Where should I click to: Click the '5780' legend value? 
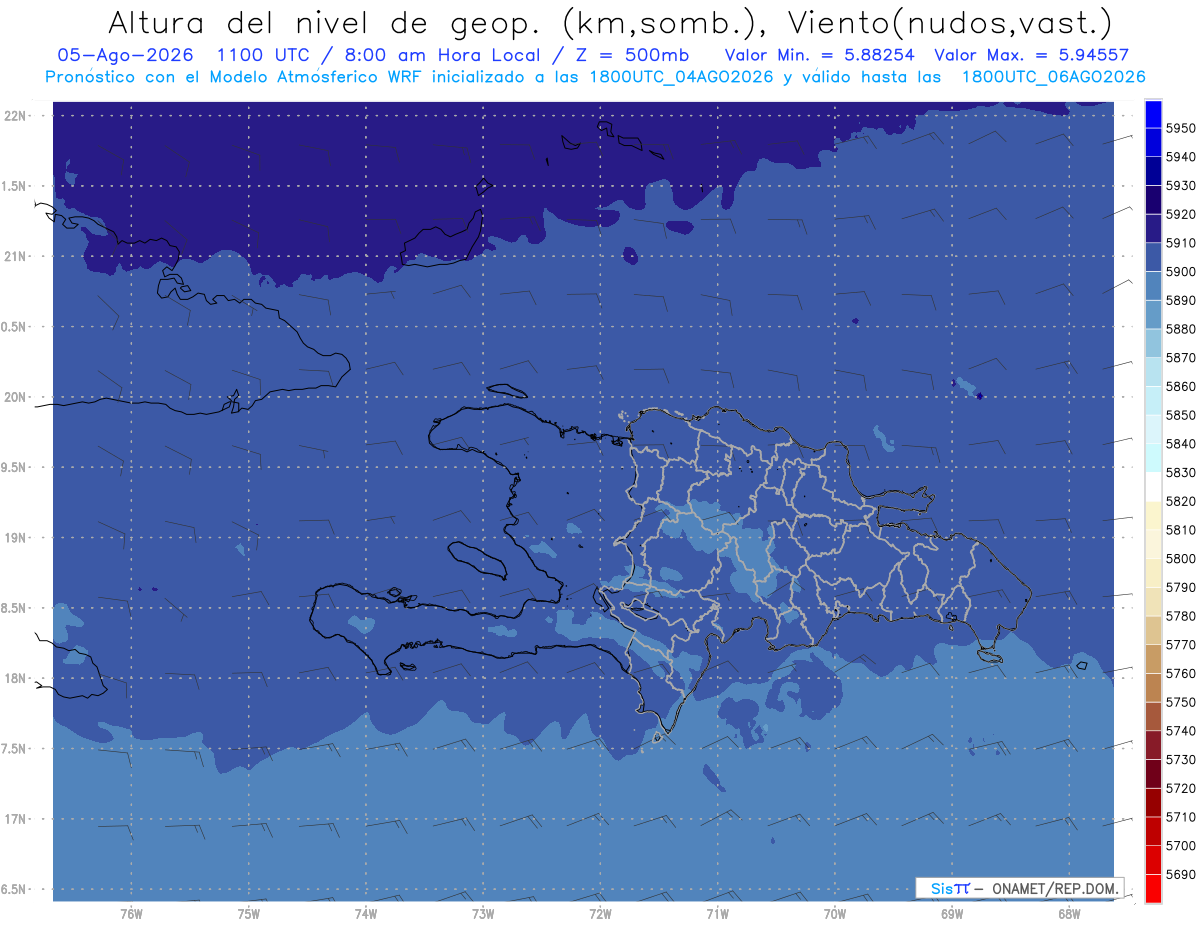pyautogui.click(x=1181, y=616)
